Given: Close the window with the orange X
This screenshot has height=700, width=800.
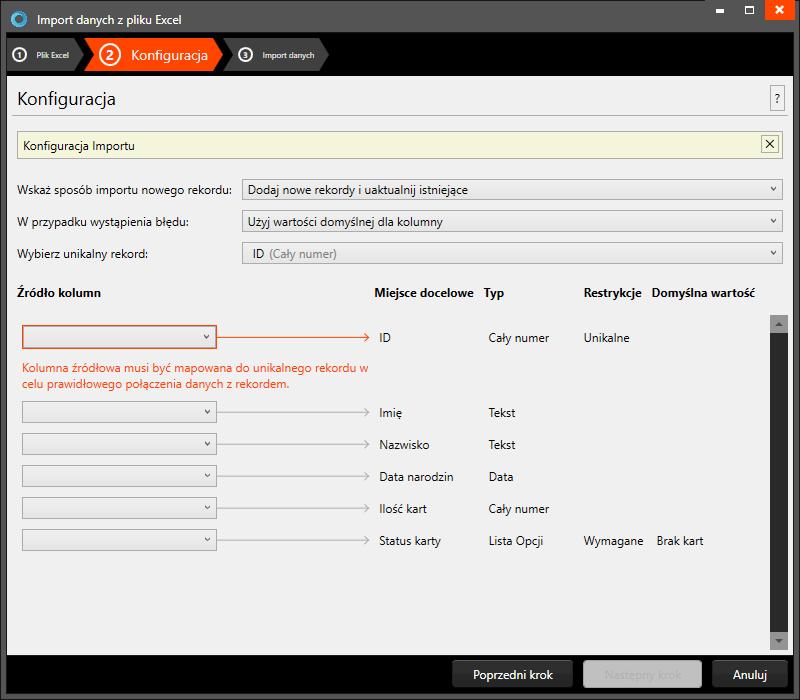Looking at the screenshot, I should coord(780,10).
